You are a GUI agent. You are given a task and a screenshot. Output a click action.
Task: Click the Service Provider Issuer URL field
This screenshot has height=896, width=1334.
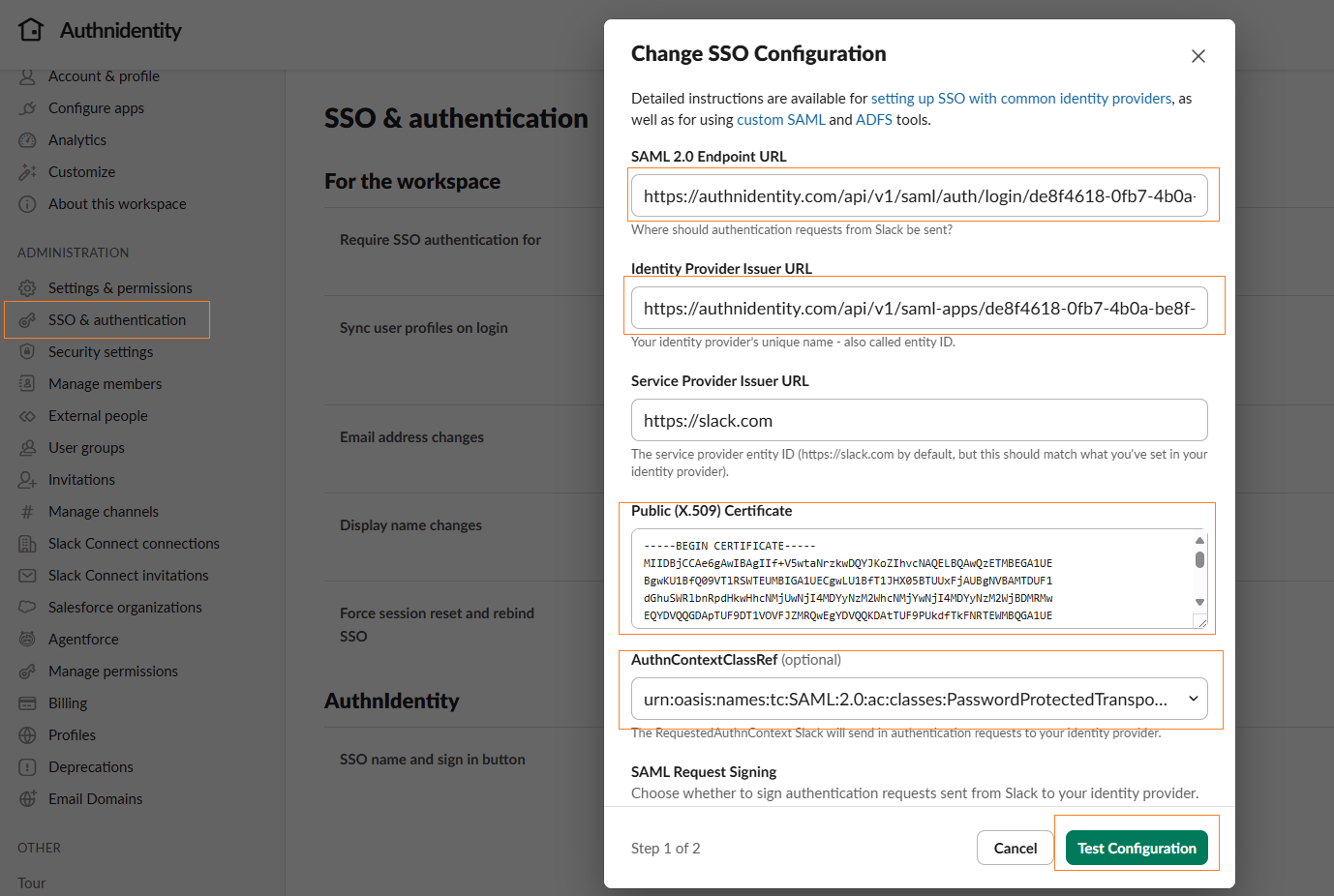coord(919,420)
